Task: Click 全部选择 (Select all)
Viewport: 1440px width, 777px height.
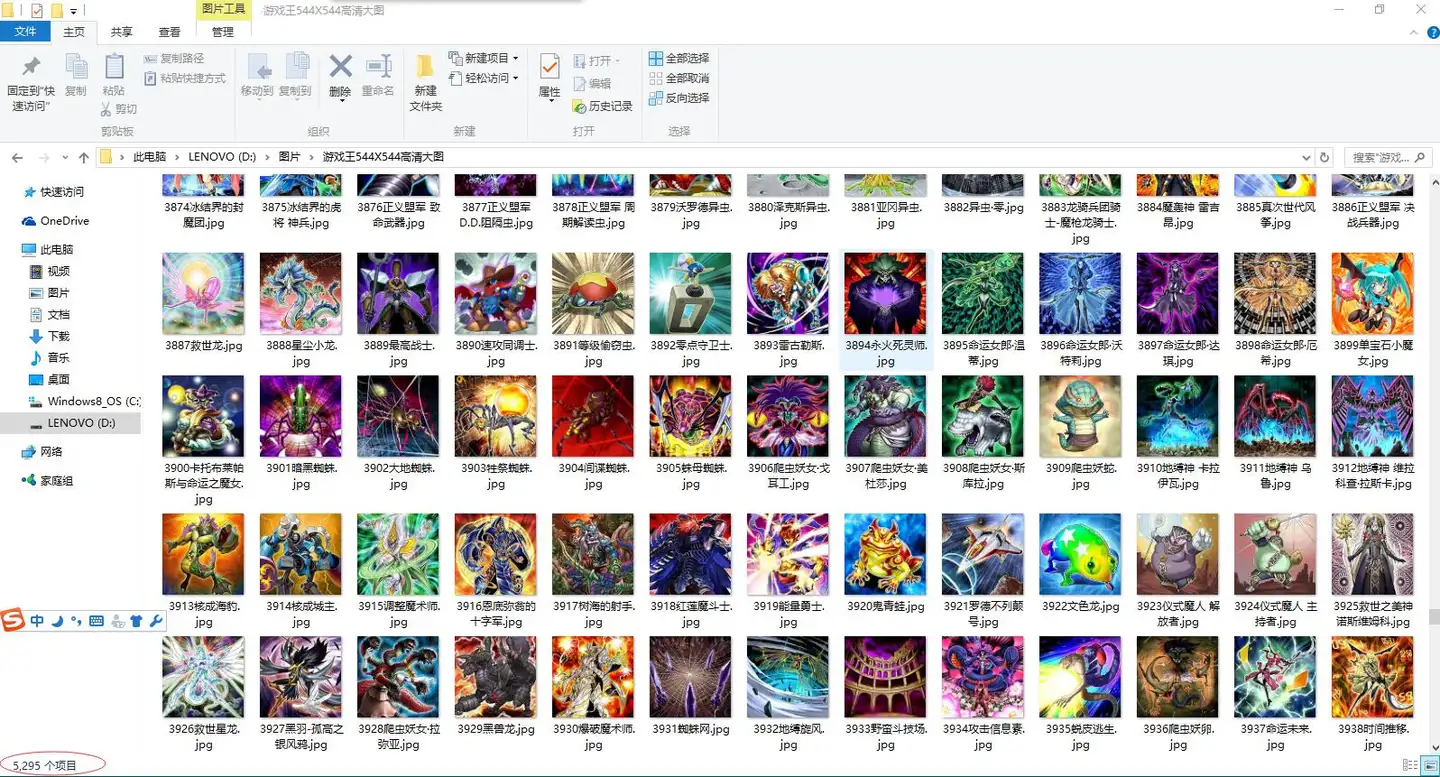Action: point(679,59)
